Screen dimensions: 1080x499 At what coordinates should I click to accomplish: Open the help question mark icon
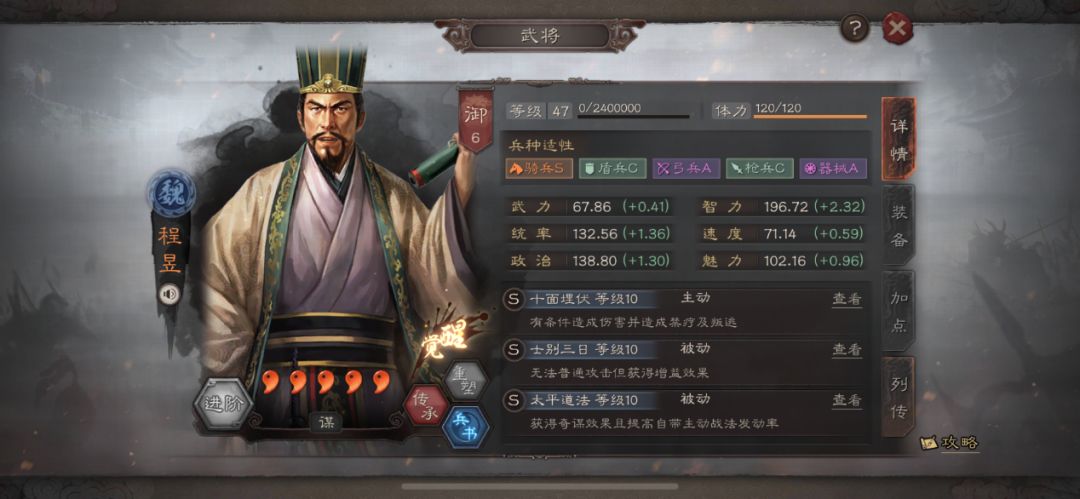click(855, 28)
